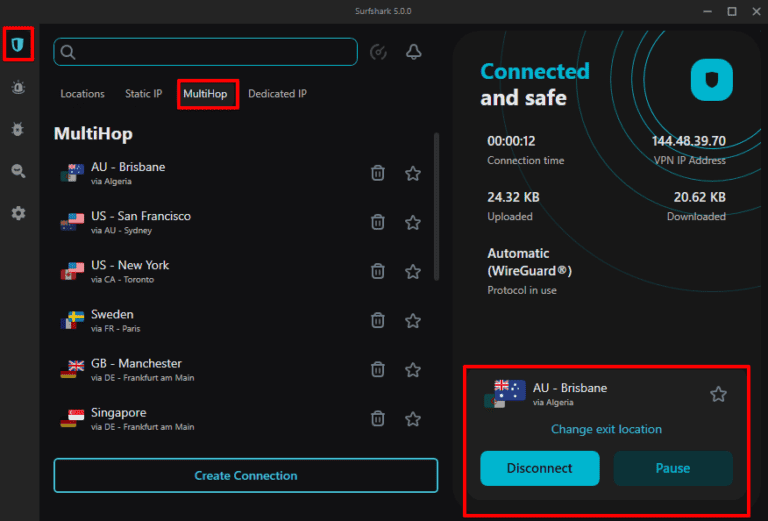This screenshot has width=768, height=521.
Task: Select GB - Manchester via Frankfurt
Action: click(x=240, y=370)
